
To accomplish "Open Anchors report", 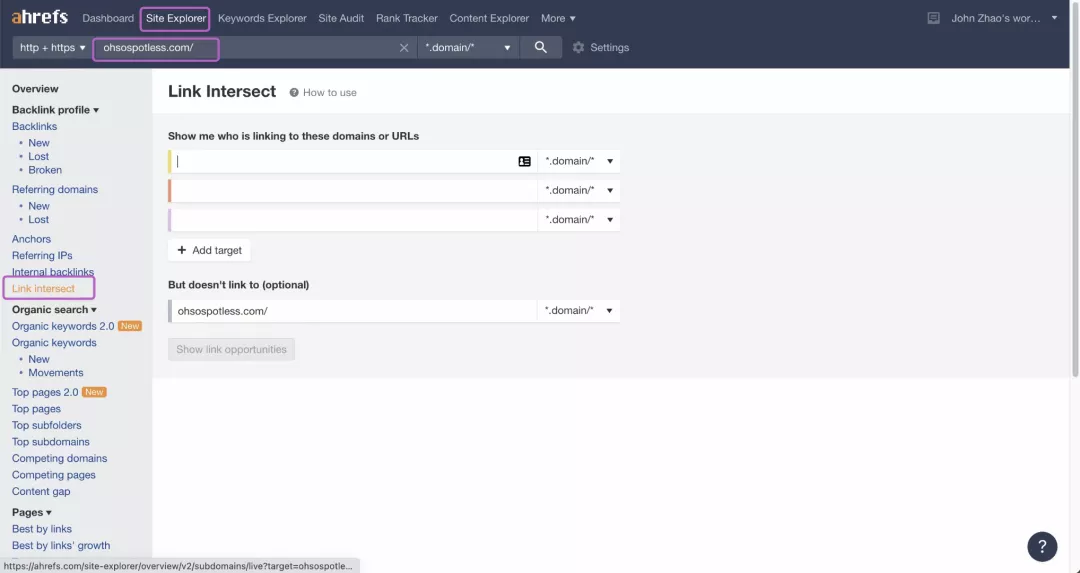I will point(31,239).
